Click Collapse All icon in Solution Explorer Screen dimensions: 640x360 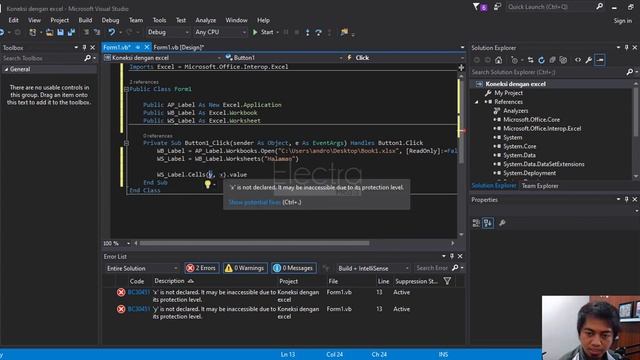coord(552,60)
